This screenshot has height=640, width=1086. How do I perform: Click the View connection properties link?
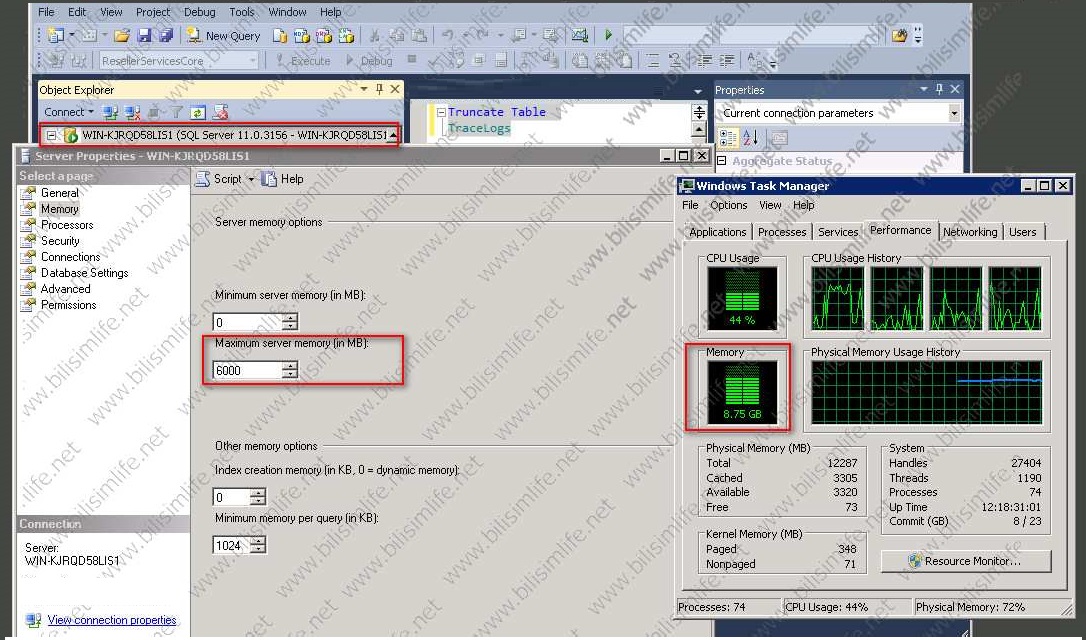point(112,620)
